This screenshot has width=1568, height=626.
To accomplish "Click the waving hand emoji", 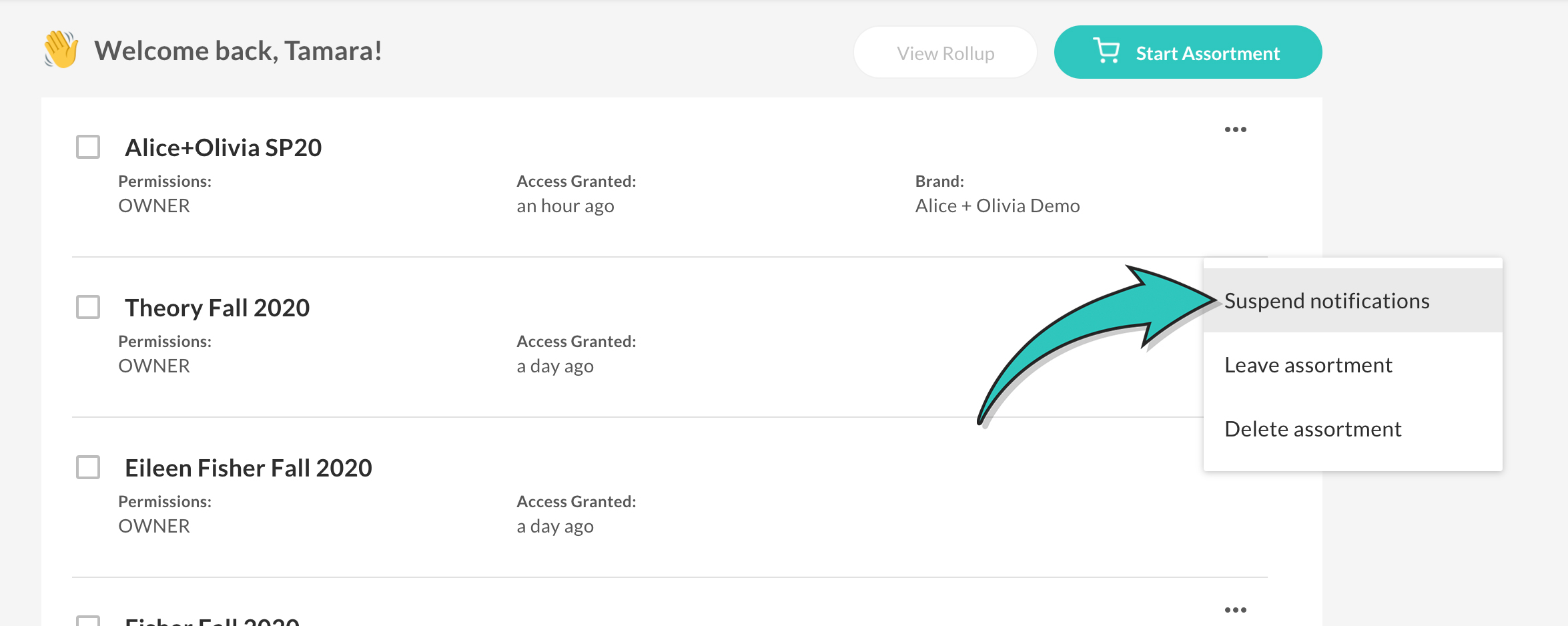I will (61, 49).
